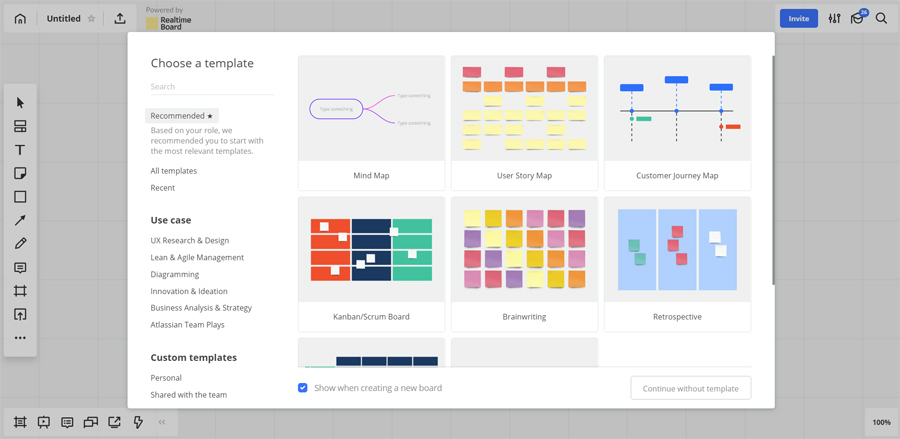Open the Comment tool
This screenshot has width=900, height=439.
[20, 268]
